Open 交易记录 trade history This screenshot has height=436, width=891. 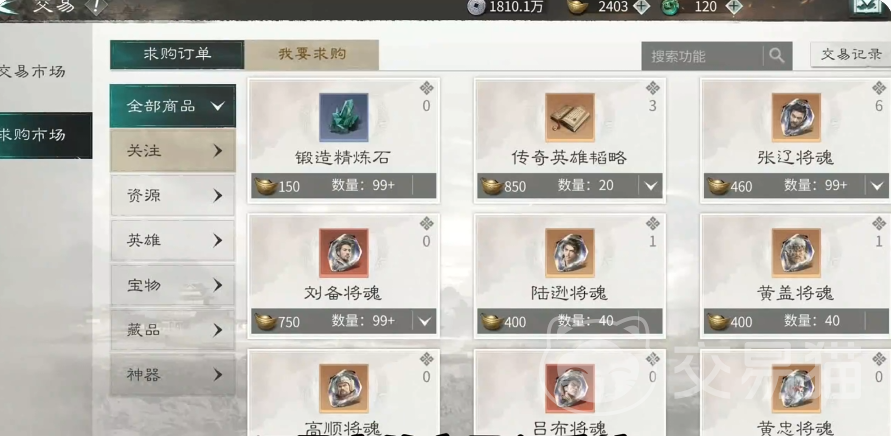(x=851, y=55)
